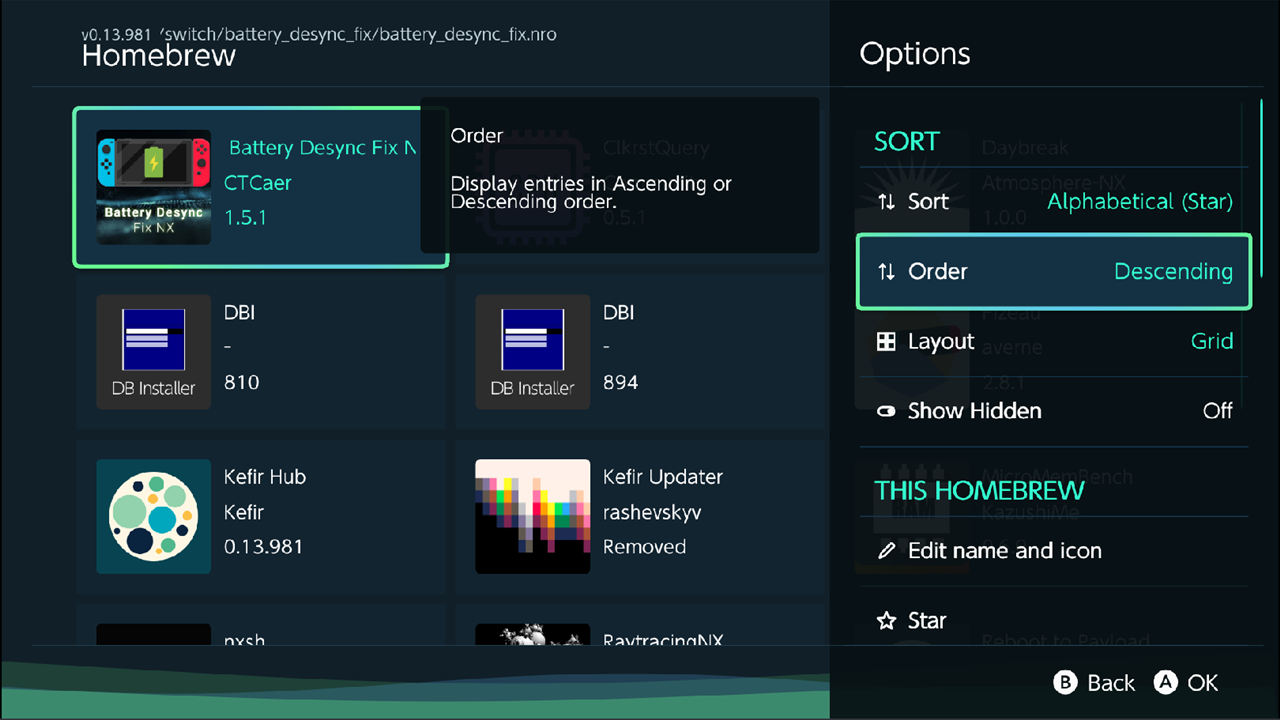1280x720 pixels.
Task: Tap the B Back button
Action: (1094, 683)
